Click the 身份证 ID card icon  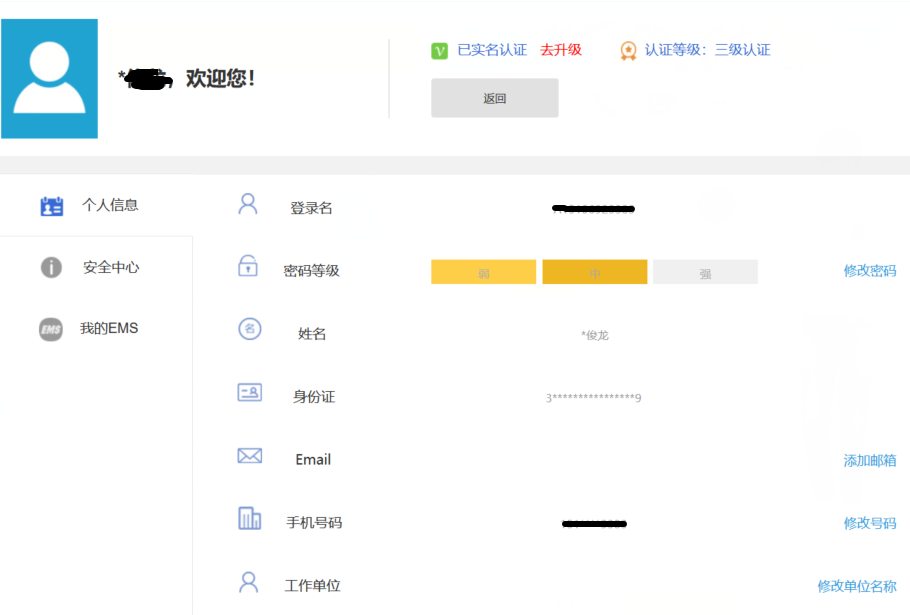(x=249, y=390)
